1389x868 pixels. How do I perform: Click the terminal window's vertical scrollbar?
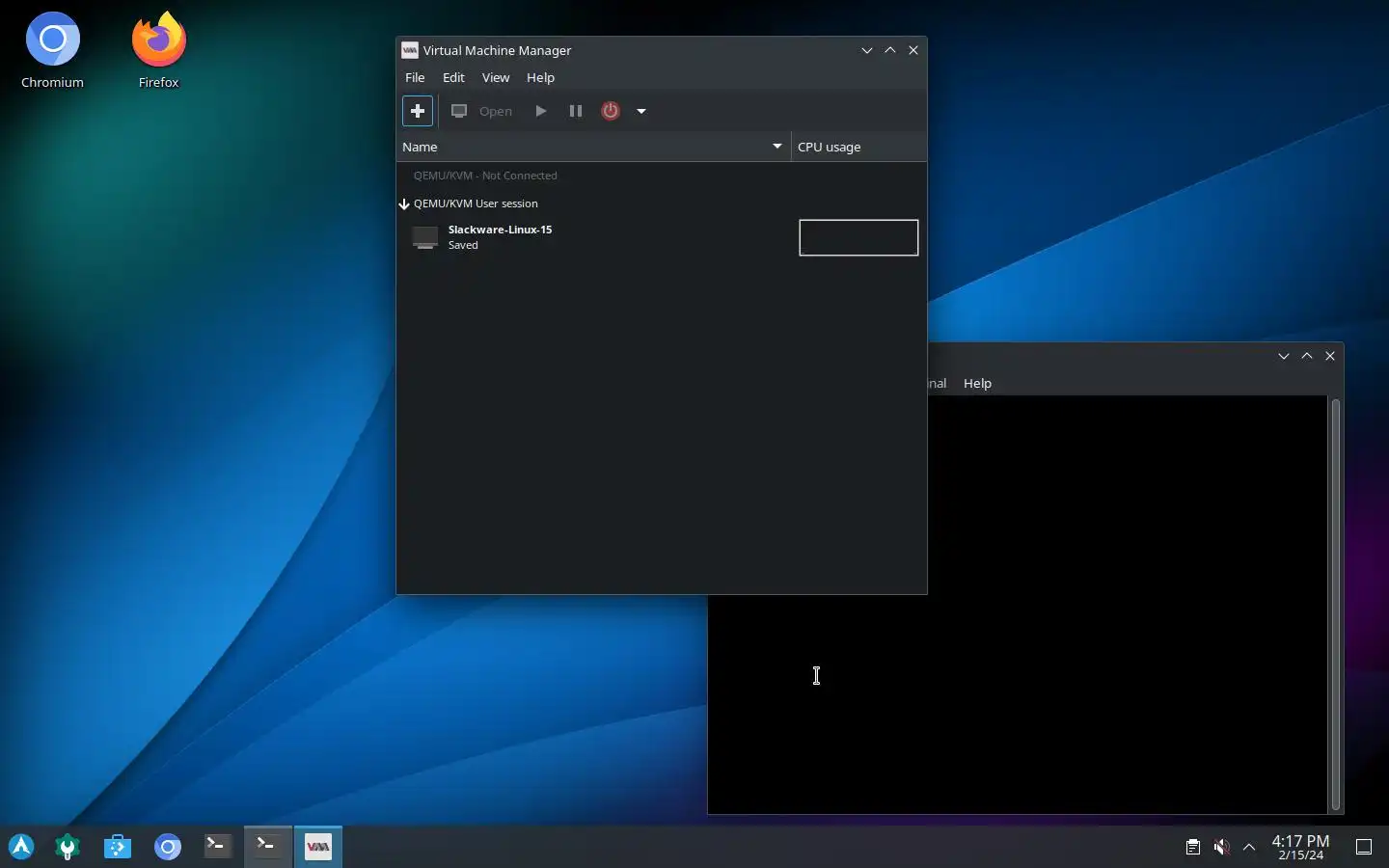click(1336, 605)
